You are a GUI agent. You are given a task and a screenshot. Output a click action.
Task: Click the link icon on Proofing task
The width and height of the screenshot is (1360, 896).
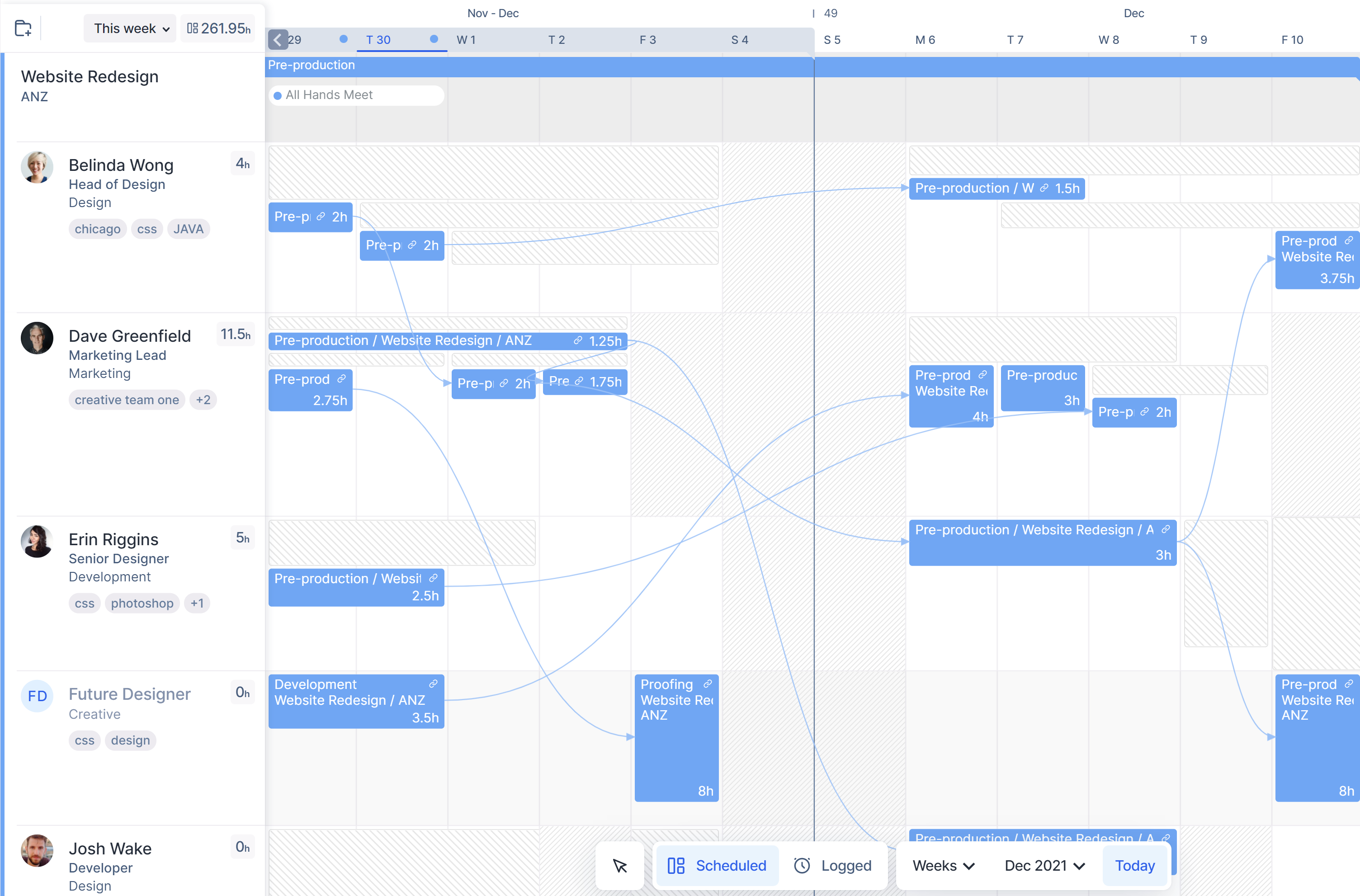708,684
